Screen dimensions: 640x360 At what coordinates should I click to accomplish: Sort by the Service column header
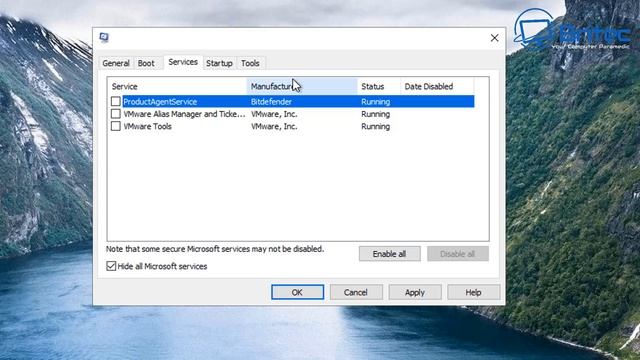(177, 87)
